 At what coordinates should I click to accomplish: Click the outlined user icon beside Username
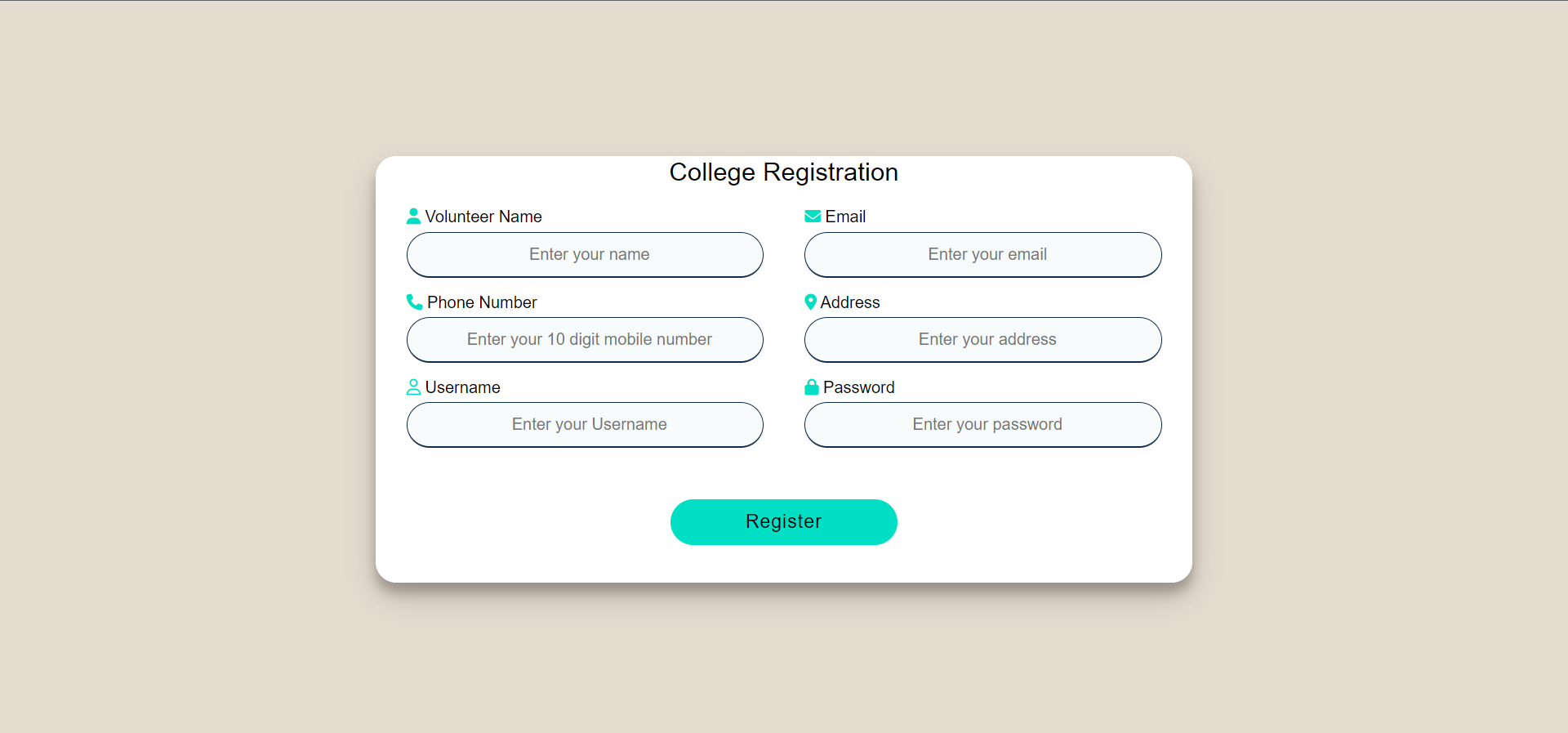click(413, 387)
